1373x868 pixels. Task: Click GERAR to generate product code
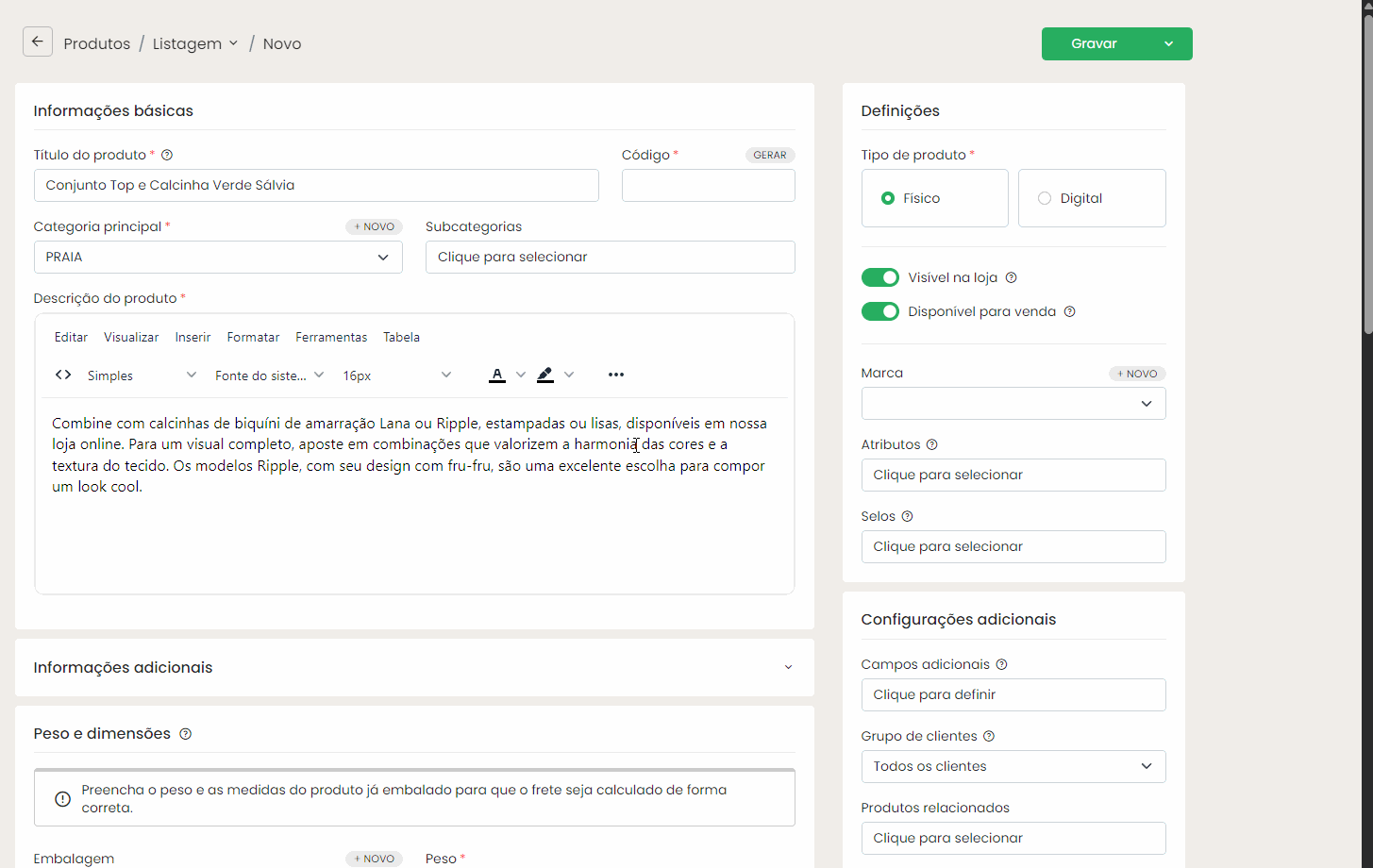770,155
